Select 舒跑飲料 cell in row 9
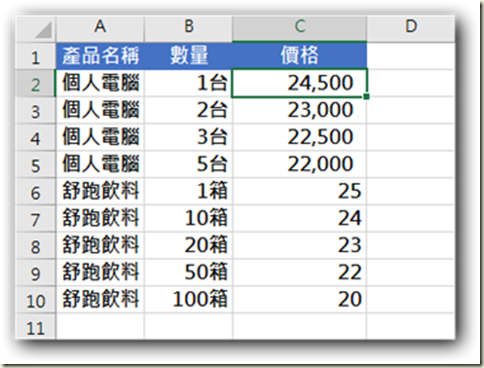 [100, 273]
